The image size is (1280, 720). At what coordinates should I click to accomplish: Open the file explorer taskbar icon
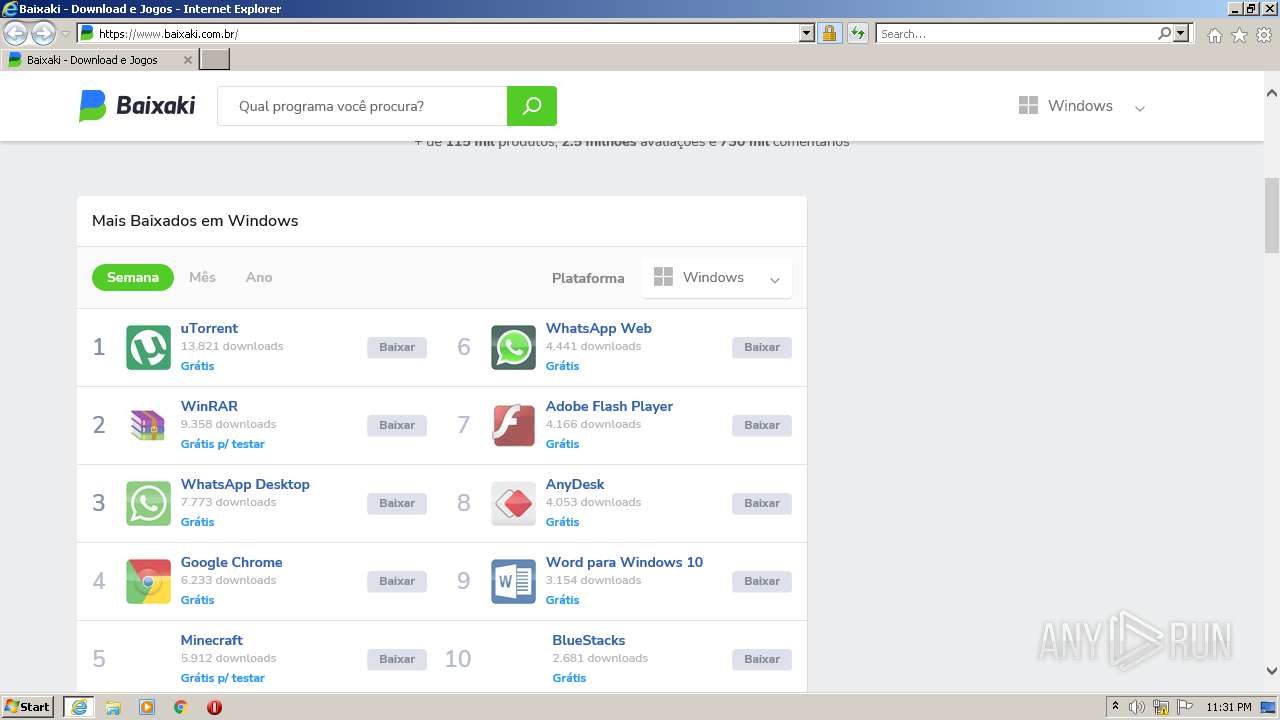point(113,707)
